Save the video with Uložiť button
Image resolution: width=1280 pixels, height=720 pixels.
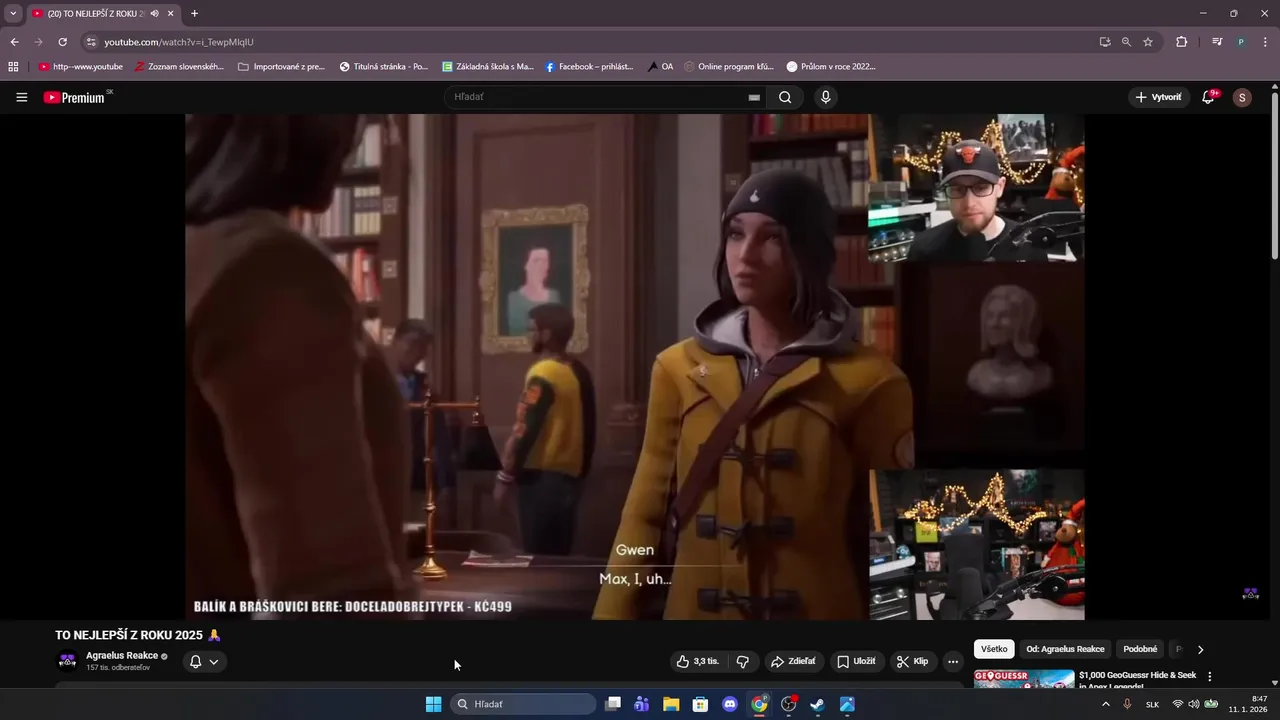click(x=856, y=661)
